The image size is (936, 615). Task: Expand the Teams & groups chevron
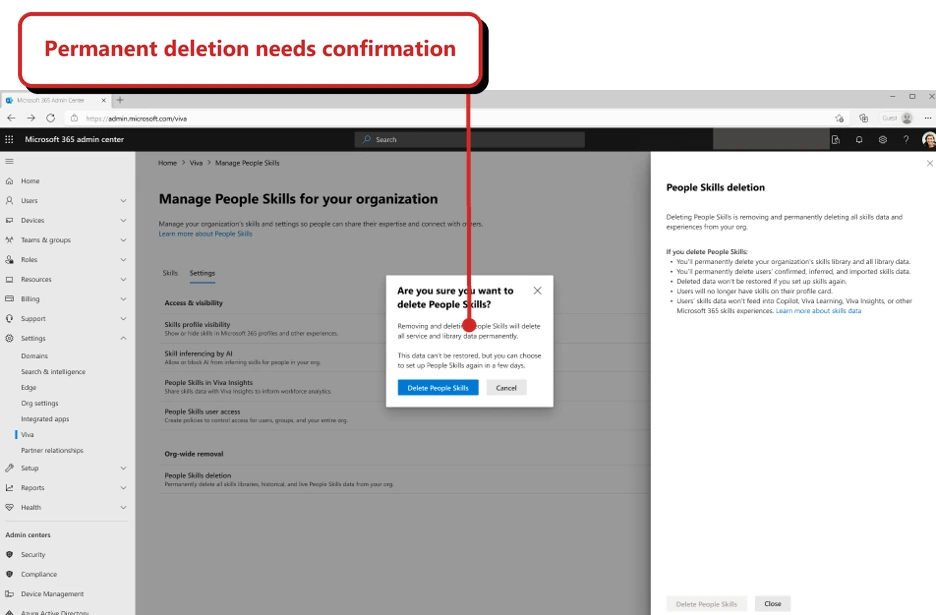point(123,240)
